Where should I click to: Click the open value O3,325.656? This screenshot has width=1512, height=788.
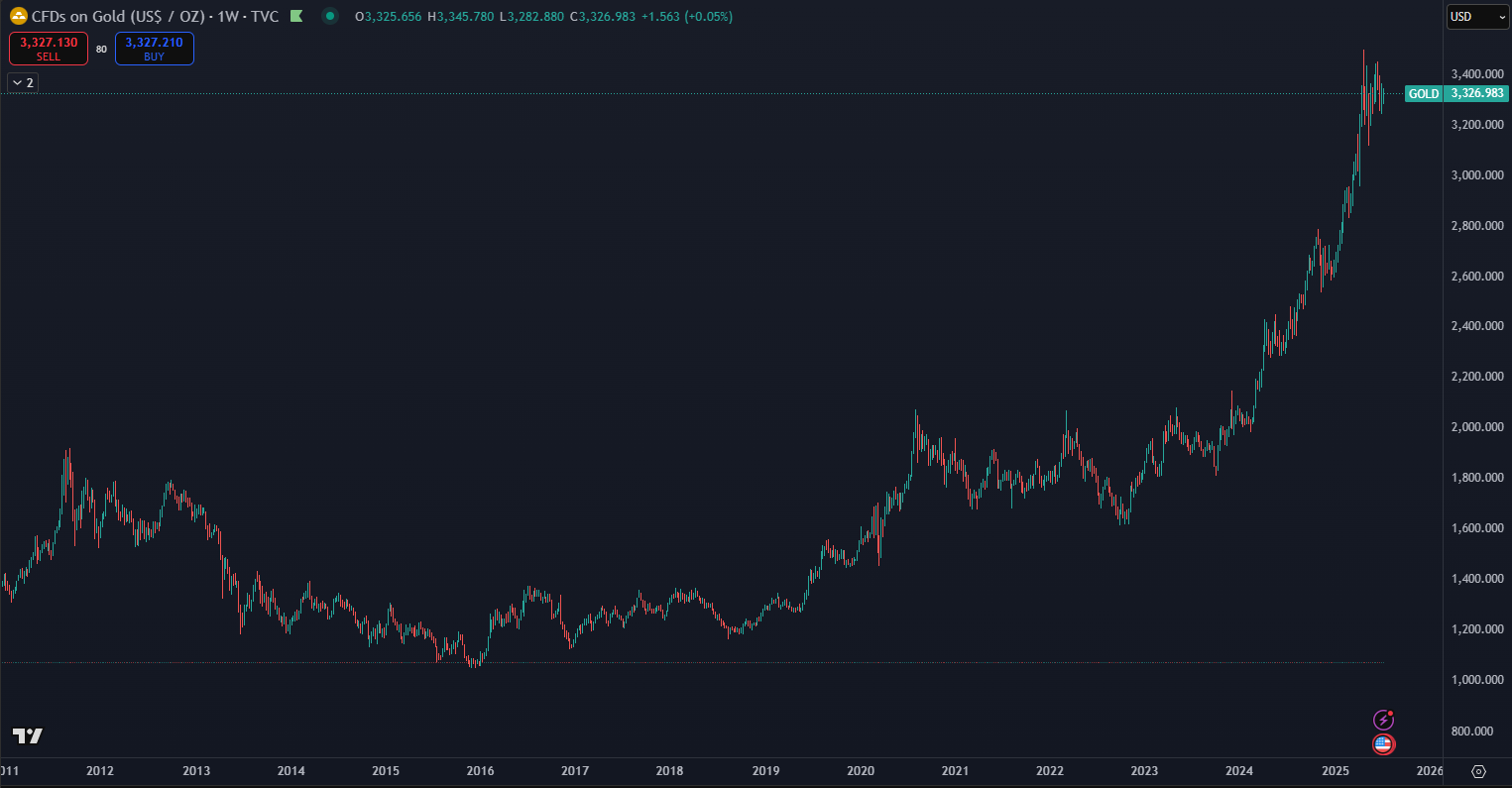pos(388,17)
